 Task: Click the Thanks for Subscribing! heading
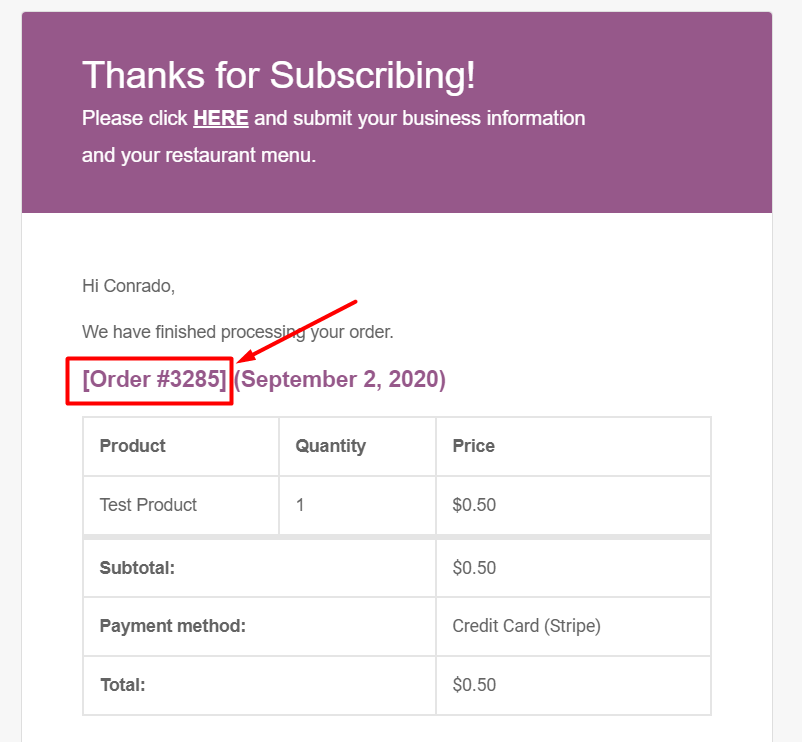point(278,74)
